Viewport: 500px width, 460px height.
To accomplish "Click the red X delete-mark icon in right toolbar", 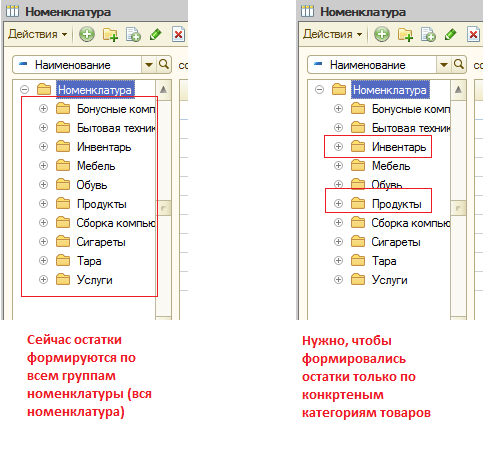I will (x=473, y=34).
